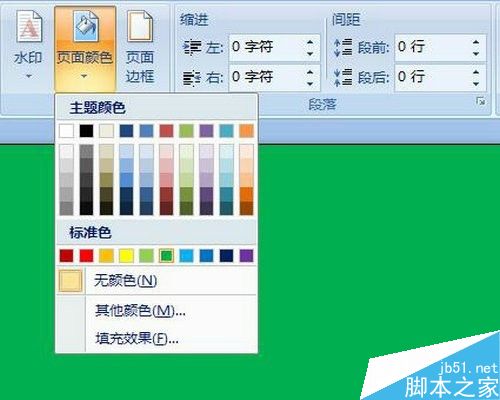
Task: Pick the selected green standard color
Action: (x=166, y=256)
